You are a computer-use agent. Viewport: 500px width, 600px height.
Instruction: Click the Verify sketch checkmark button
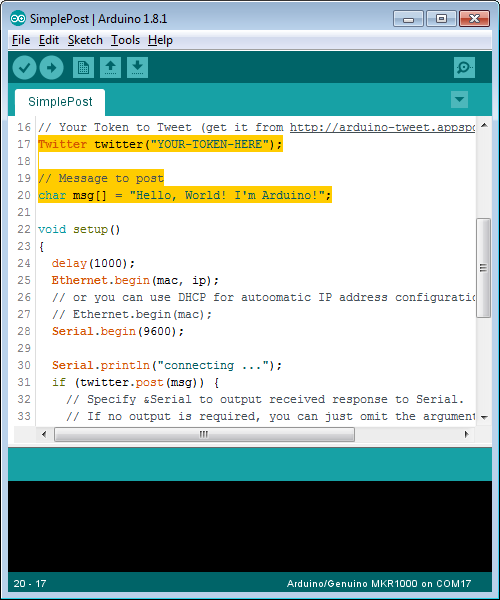pyautogui.click(x=24, y=68)
